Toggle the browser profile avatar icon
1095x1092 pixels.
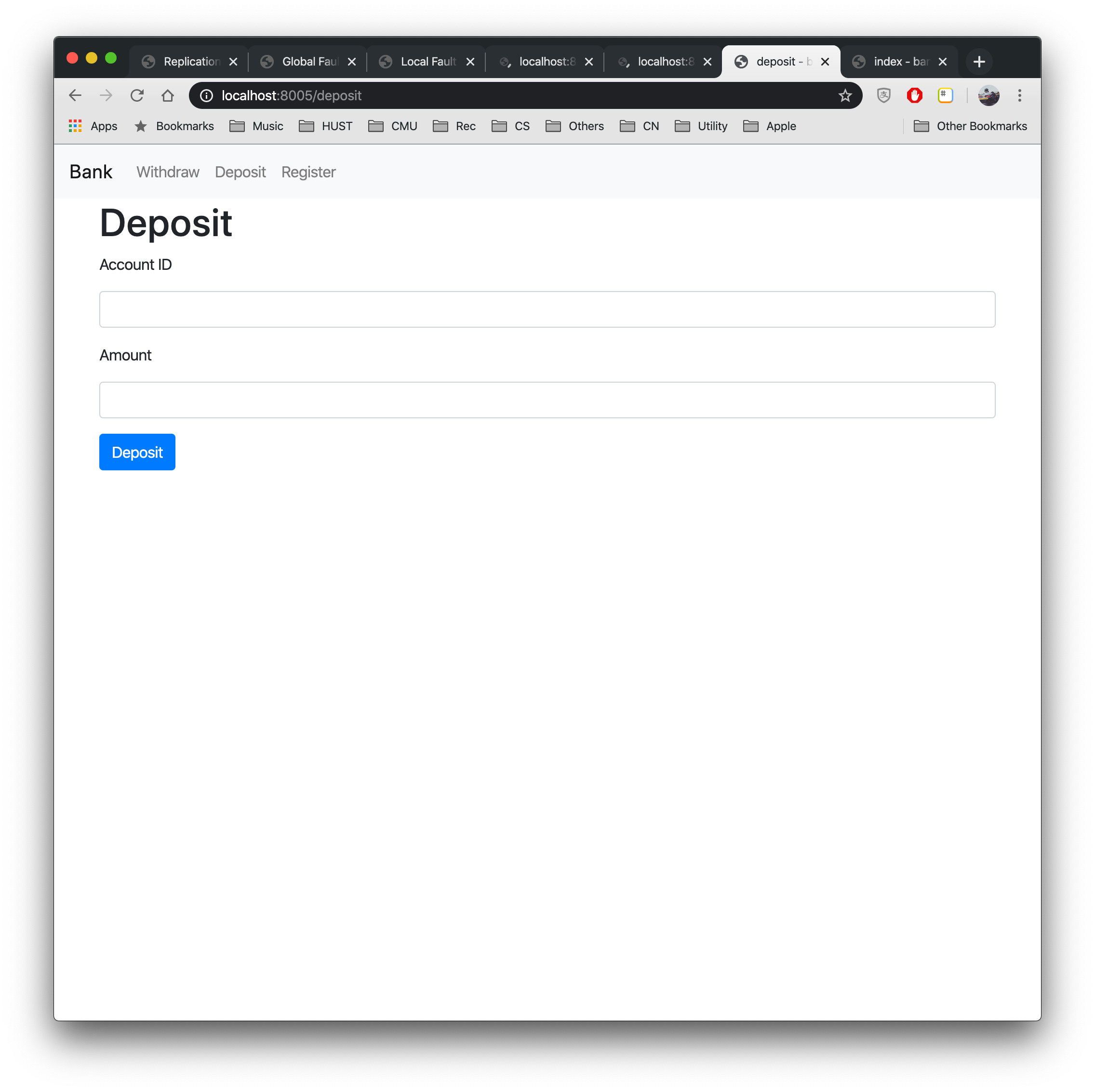pos(988,95)
